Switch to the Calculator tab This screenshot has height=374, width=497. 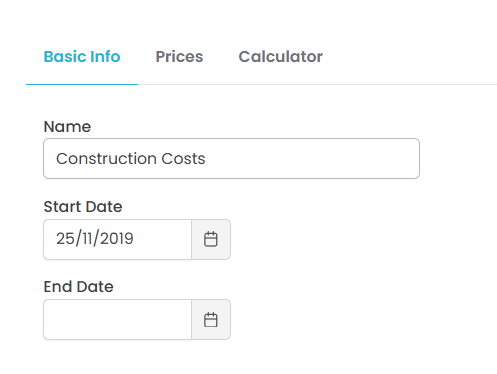(280, 57)
